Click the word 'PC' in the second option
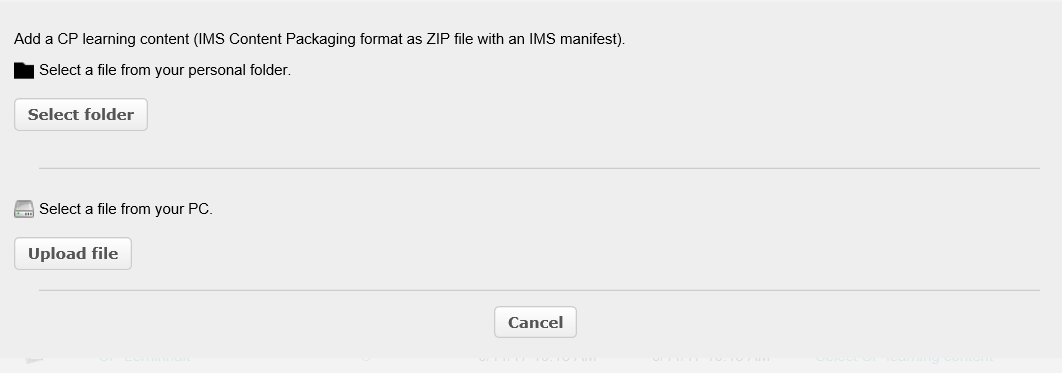 (198, 209)
